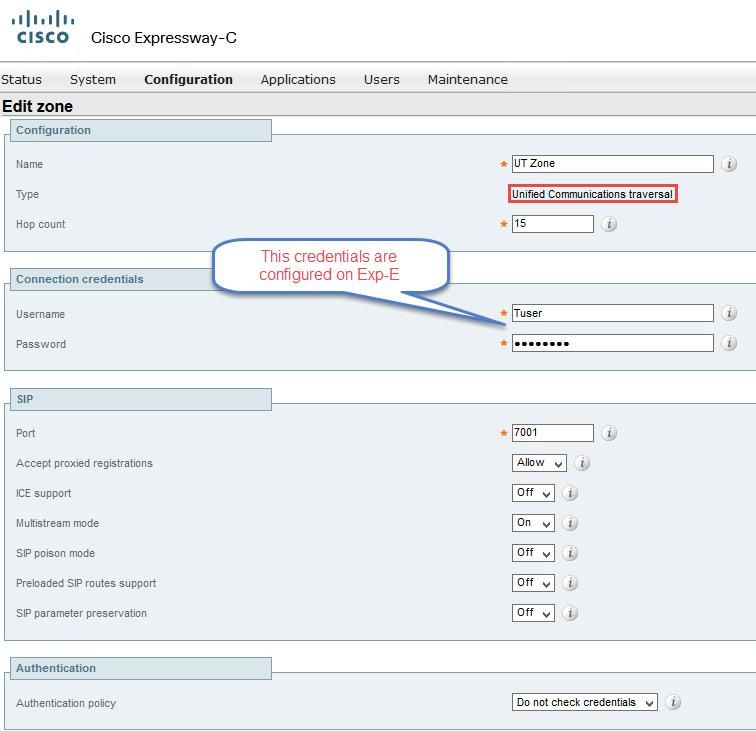Open the Users menu
Viewport: 756px width, 731px height.
pos(381,79)
